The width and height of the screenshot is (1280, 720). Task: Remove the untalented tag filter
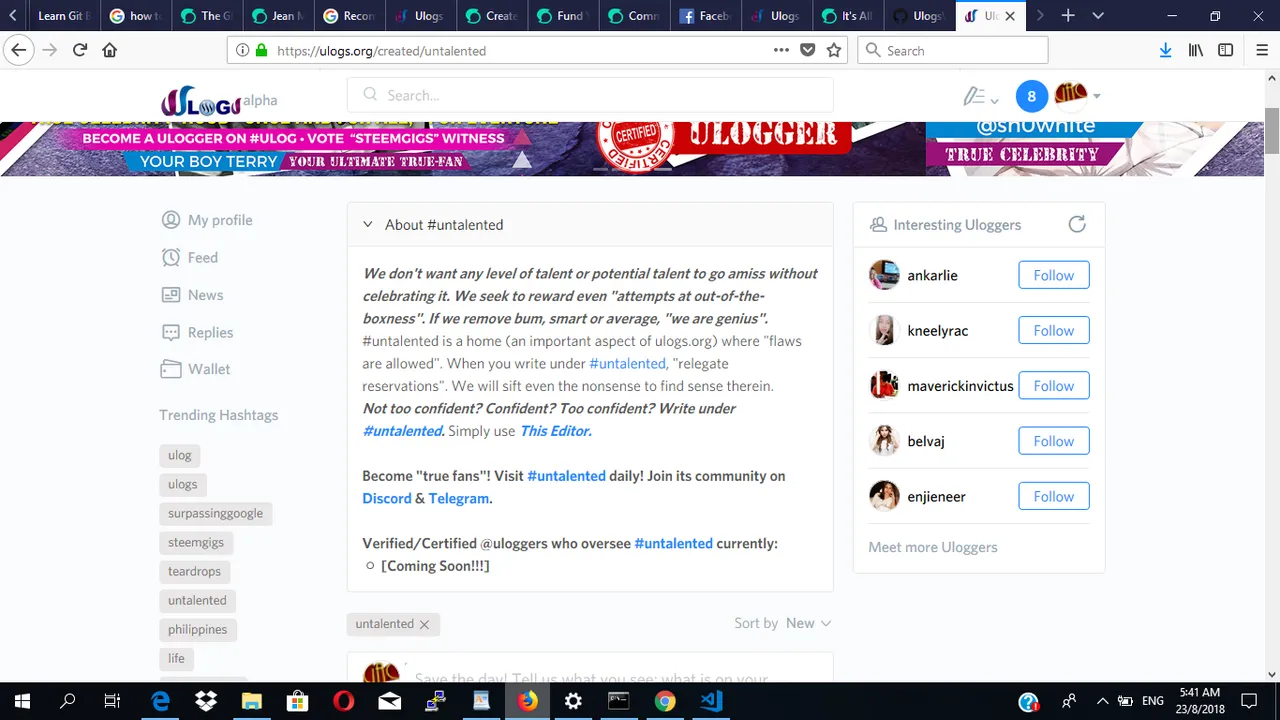coord(424,624)
